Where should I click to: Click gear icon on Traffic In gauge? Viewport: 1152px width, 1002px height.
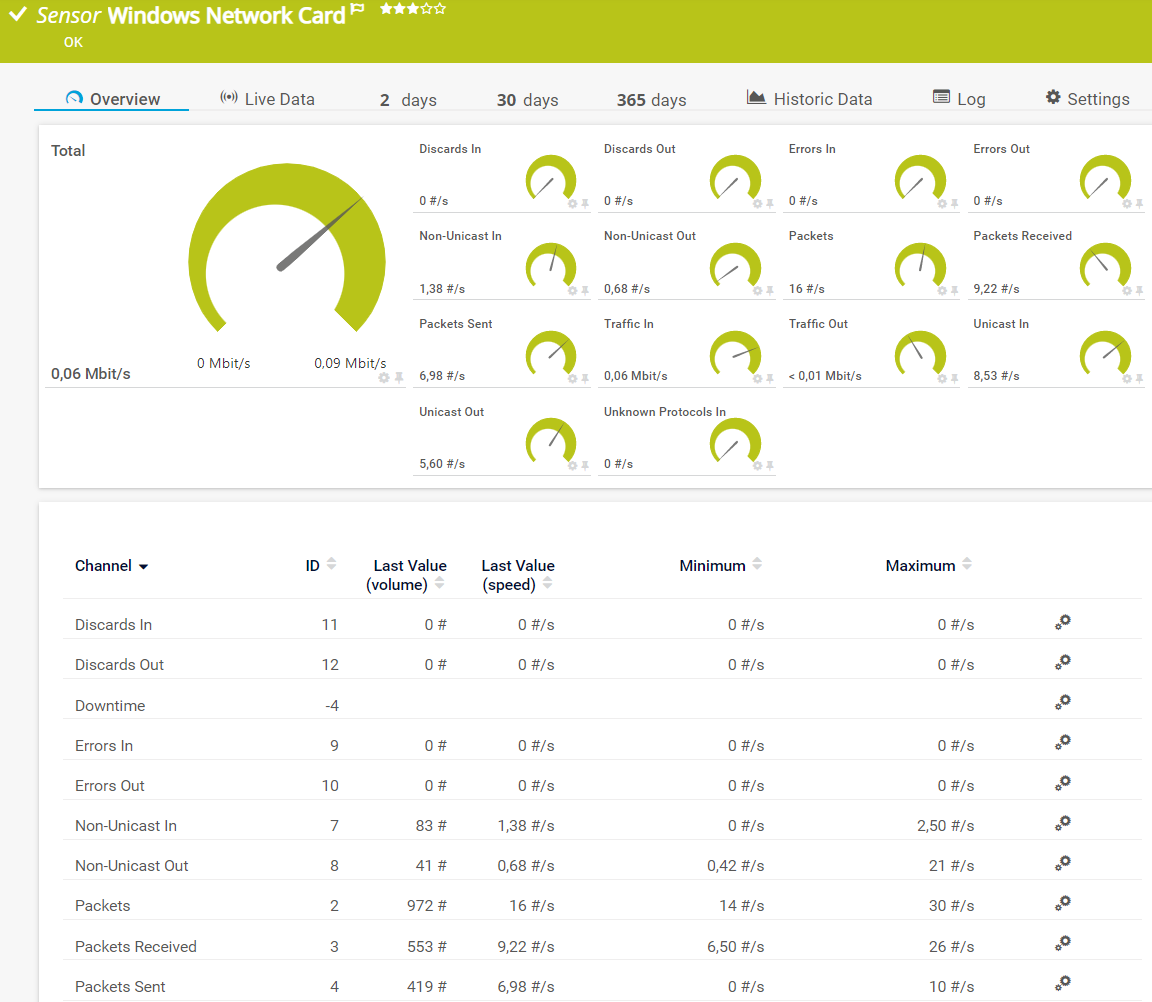click(x=757, y=379)
